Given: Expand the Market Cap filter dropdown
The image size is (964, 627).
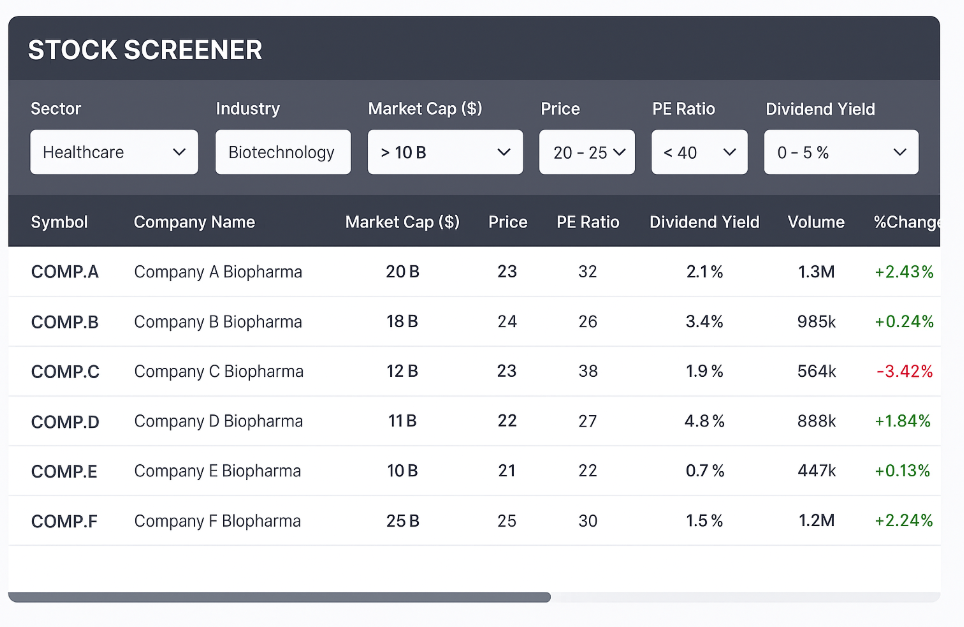Looking at the screenshot, I should (445, 152).
